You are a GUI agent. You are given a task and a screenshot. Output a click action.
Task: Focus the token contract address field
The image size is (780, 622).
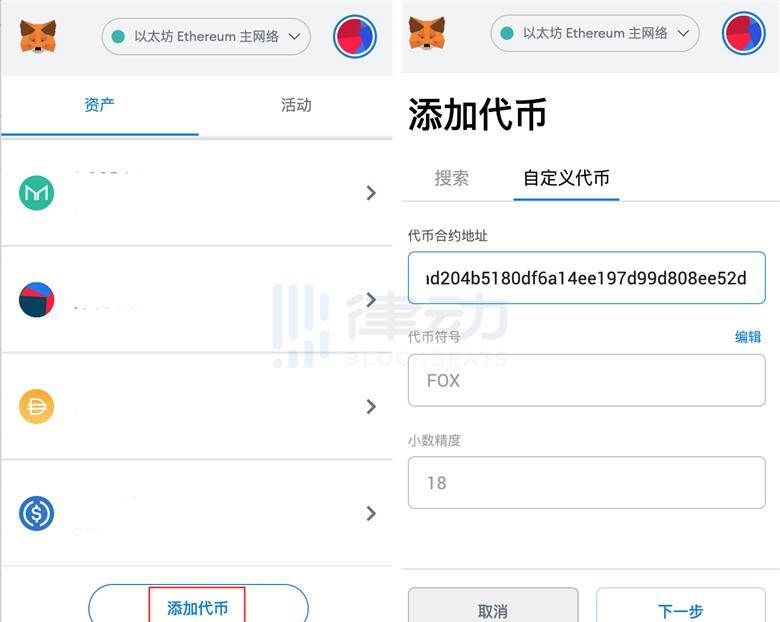click(586, 278)
